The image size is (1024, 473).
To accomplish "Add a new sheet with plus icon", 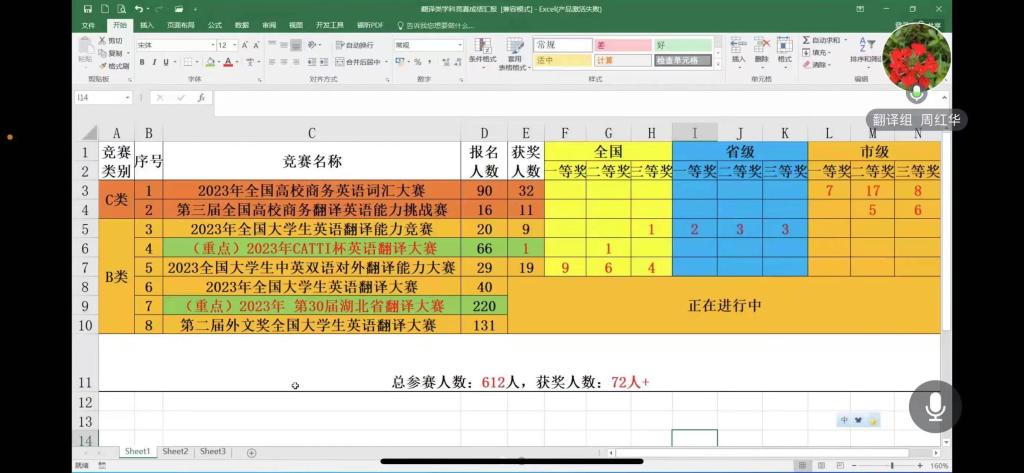I will coord(251,453).
